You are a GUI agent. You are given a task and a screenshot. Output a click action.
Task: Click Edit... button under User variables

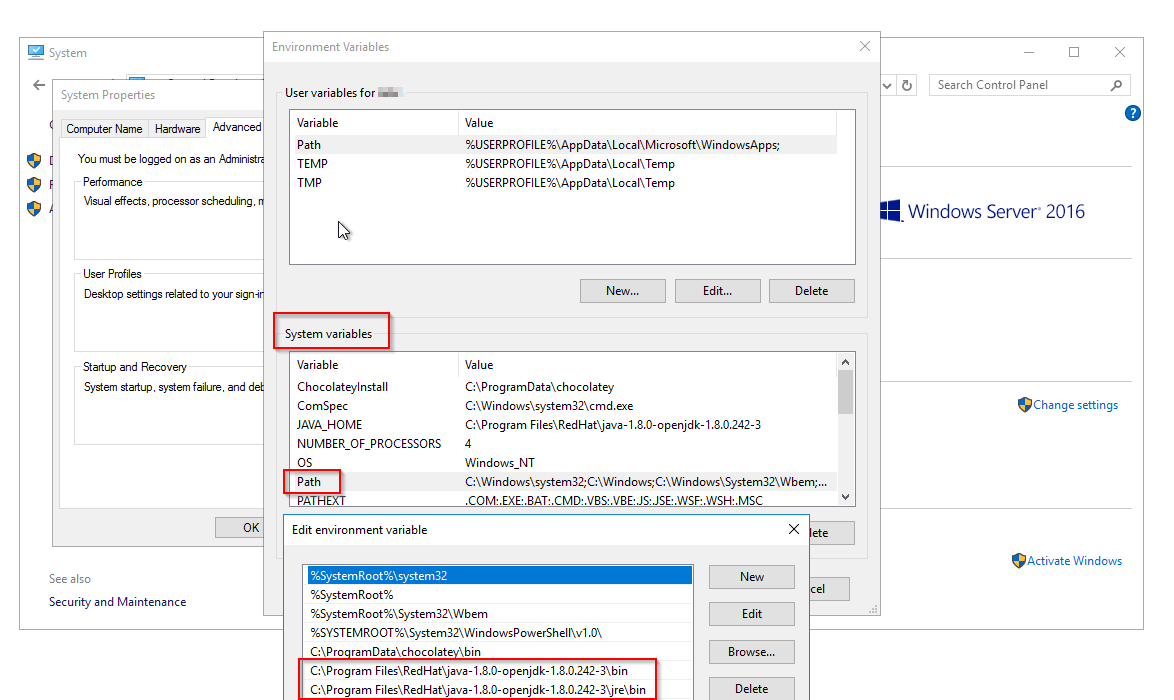tap(717, 291)
